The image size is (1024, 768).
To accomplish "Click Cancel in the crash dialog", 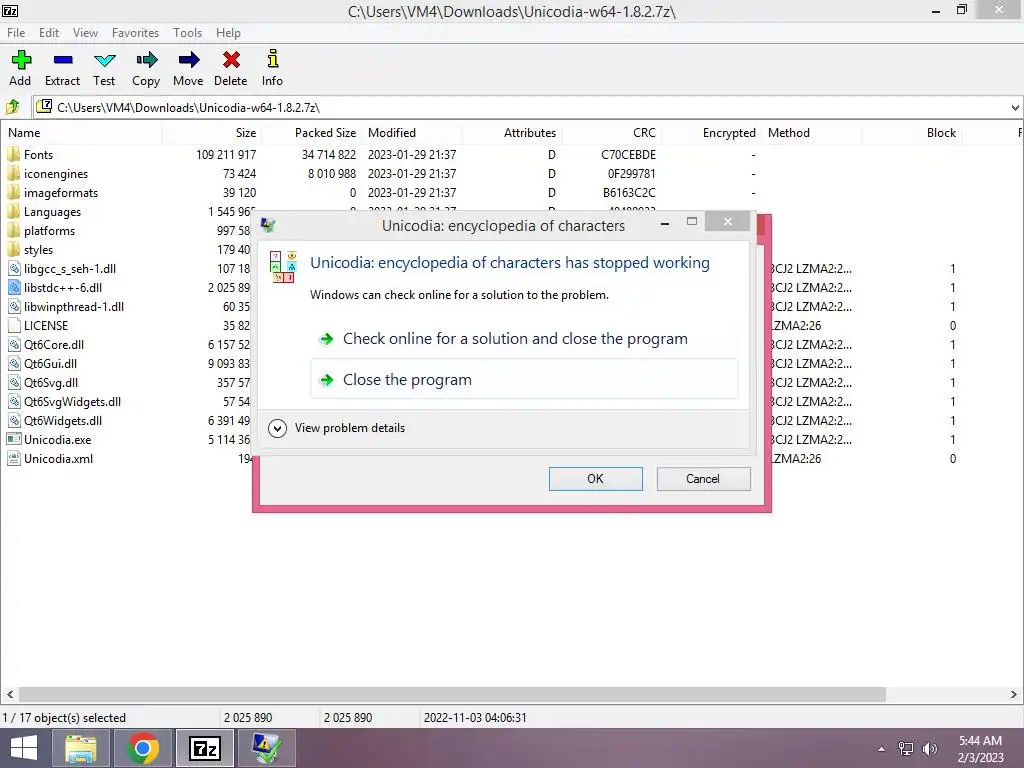I will pyautogui.click(x=703, y=479).
